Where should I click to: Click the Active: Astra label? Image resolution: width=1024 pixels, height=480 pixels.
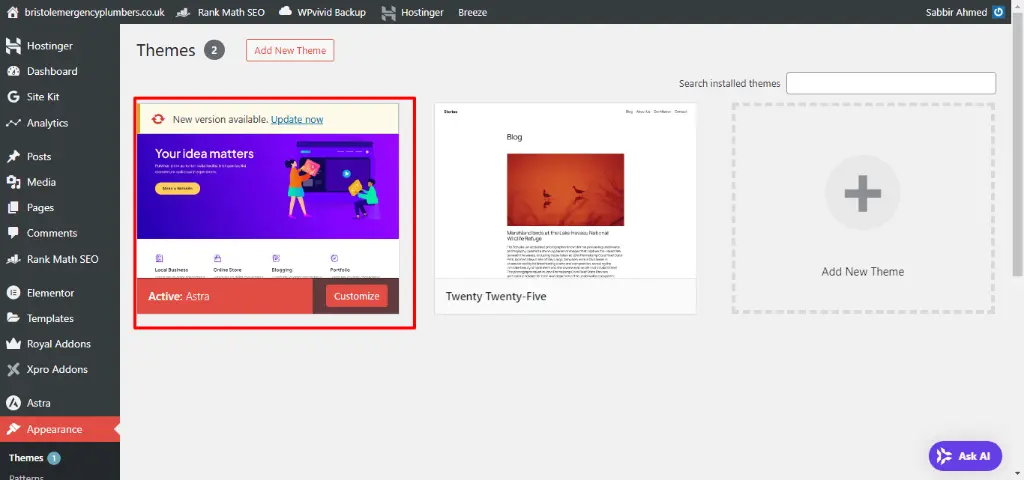pyautogui.click(x=179, y=296)
